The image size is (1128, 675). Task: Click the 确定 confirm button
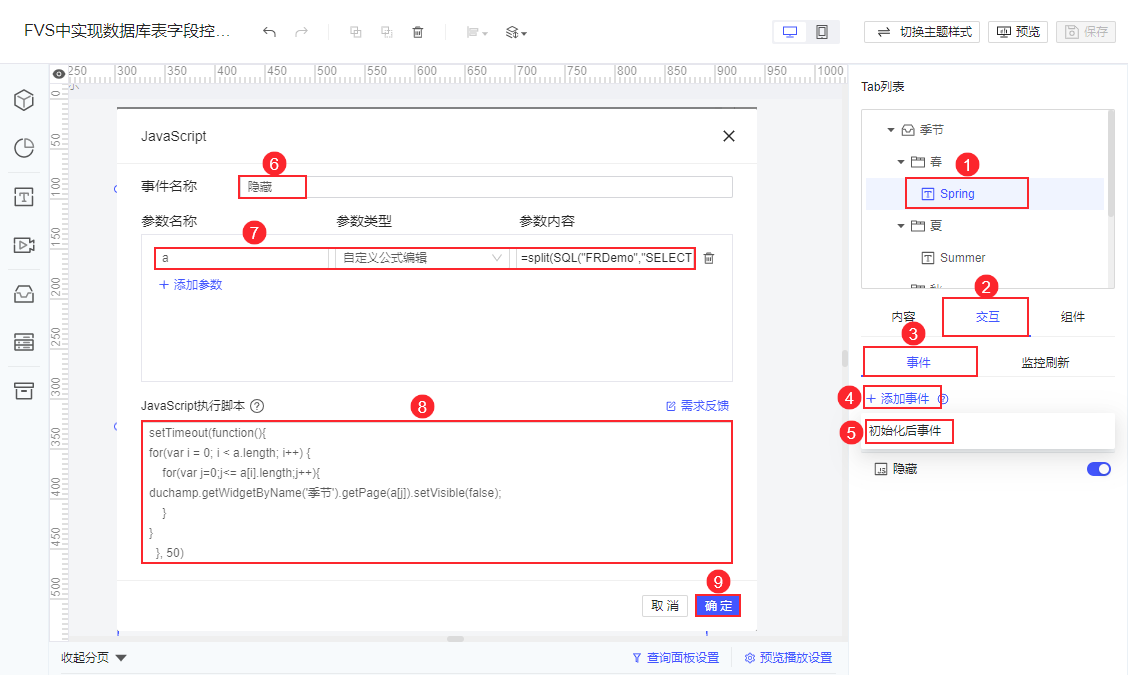tap(718, 606)
